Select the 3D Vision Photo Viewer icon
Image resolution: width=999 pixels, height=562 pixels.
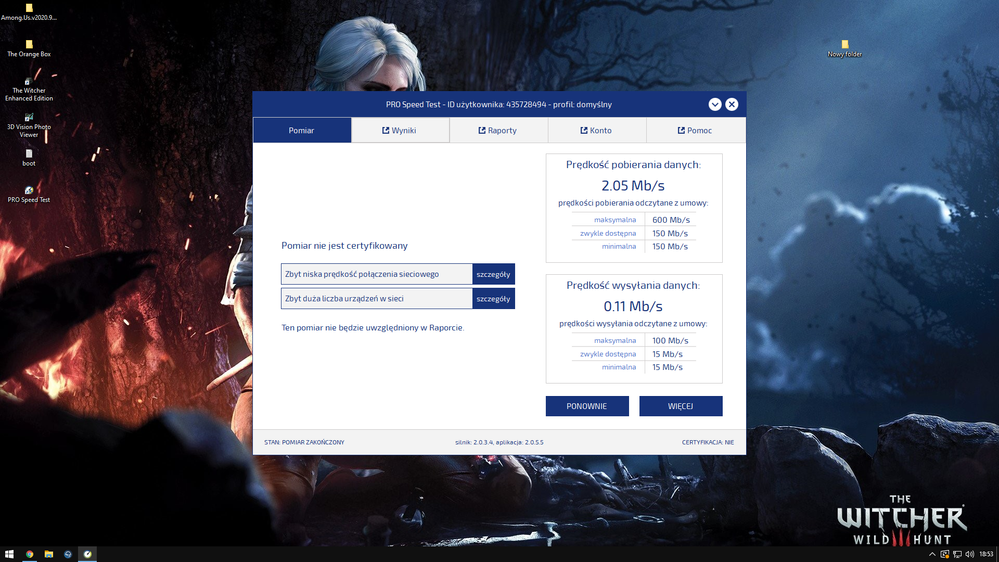[29, 126]
